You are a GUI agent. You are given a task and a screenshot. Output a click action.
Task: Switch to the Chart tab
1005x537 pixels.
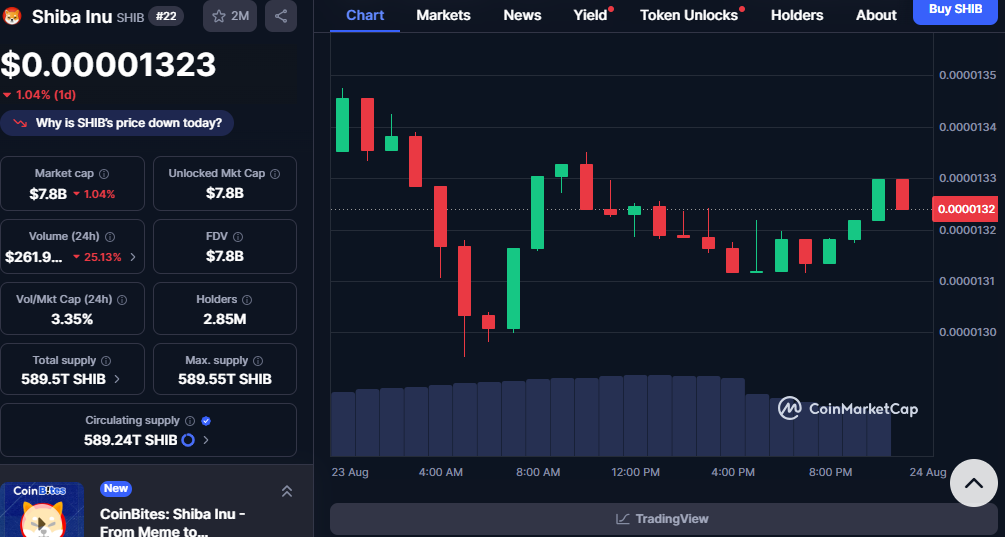pos(365,15)
